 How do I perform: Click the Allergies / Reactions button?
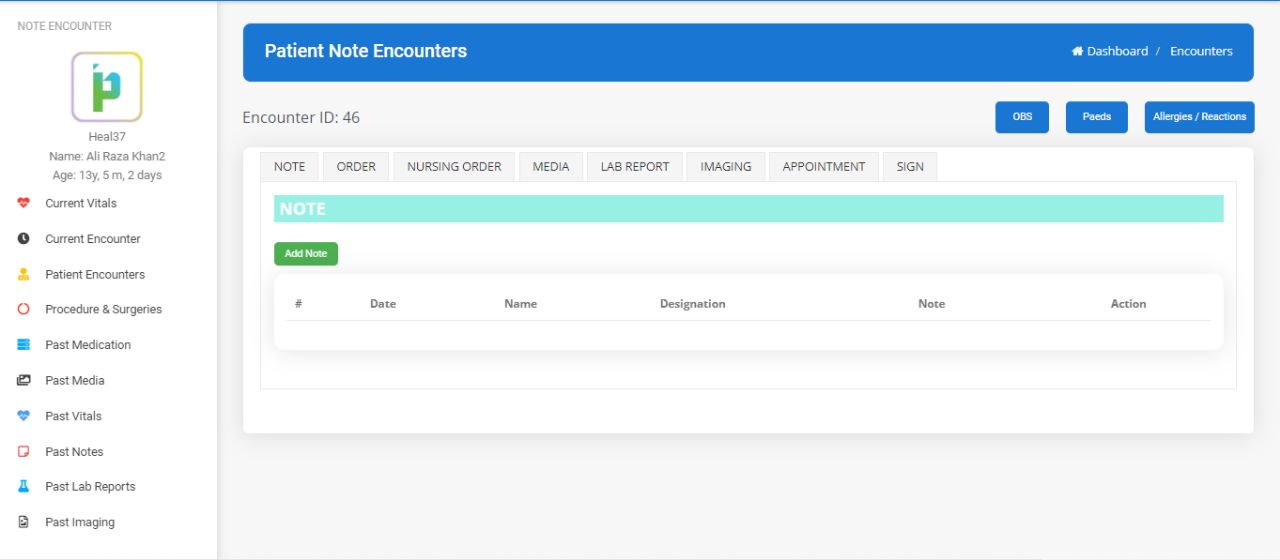pos(1199,117)
